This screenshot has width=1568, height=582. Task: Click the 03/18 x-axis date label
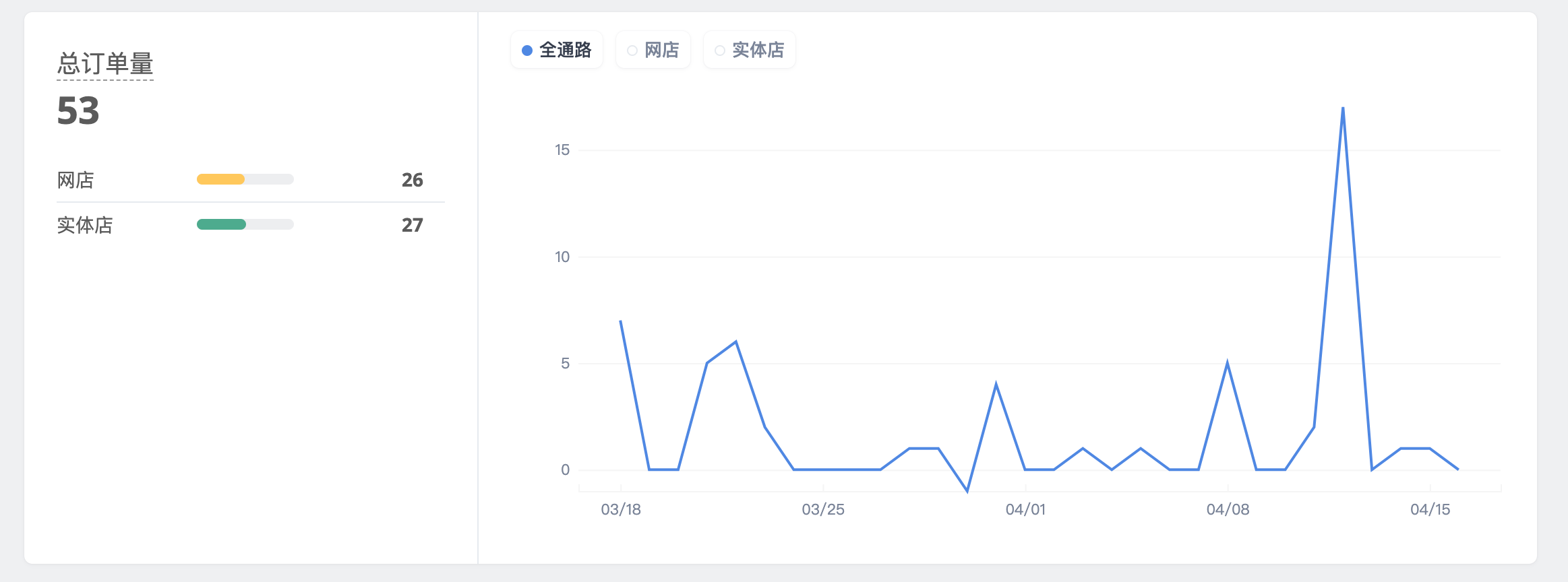pyautogui.click(x=621, y=509)
